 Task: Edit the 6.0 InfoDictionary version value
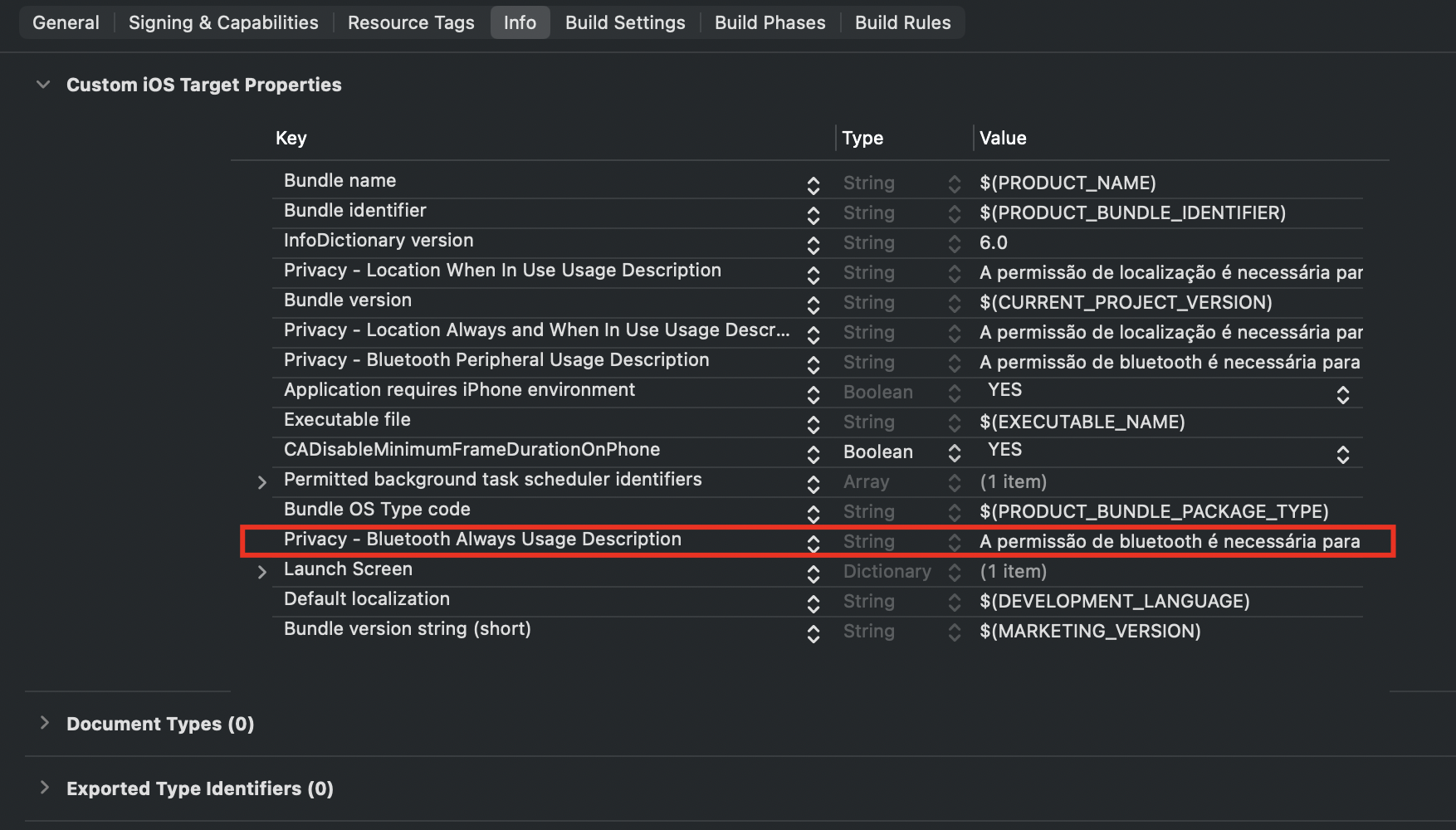click(x=993, y=242)
